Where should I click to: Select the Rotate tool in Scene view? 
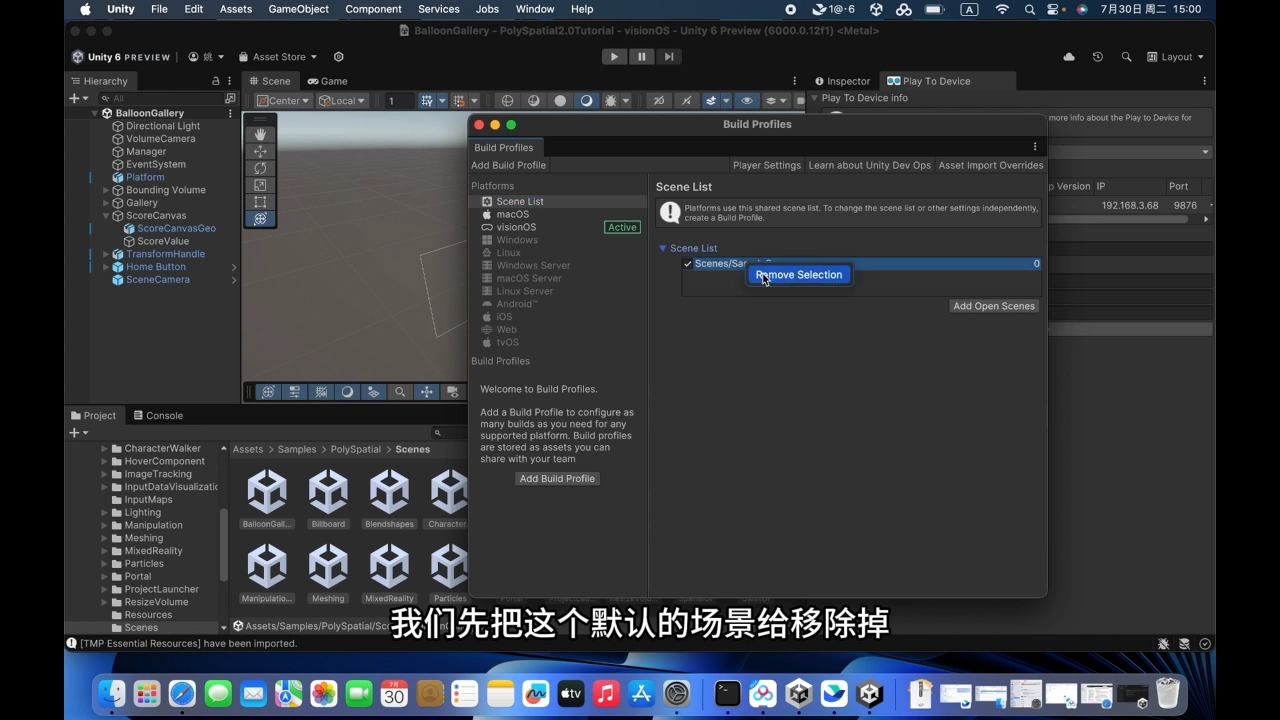point(260,168)
